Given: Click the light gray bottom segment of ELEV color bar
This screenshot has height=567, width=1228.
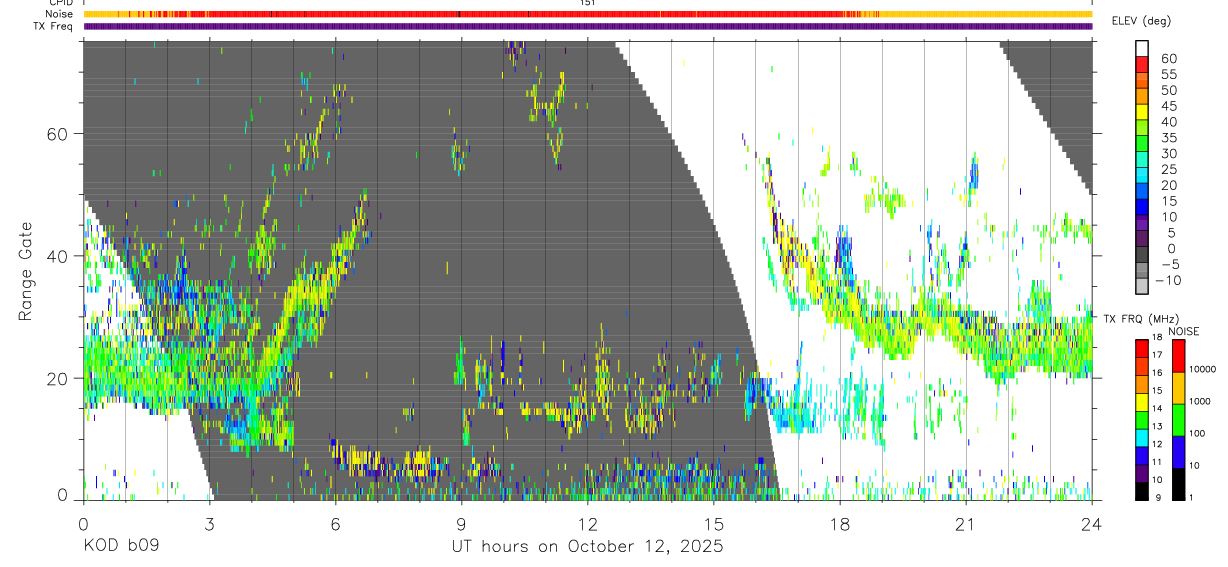Looking at the screenshot, I should [x=1142, y=287].
